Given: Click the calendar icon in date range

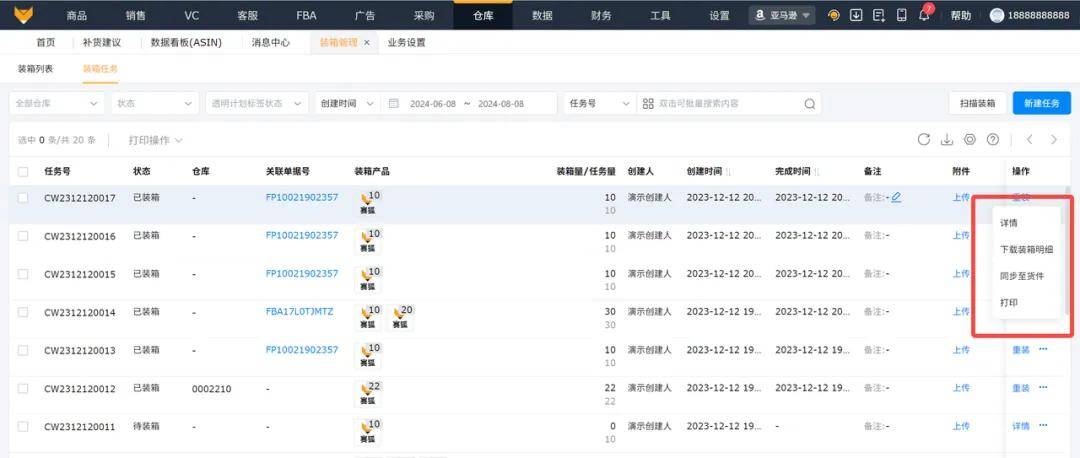Looking at the screenshot, I should click(394, 104).
